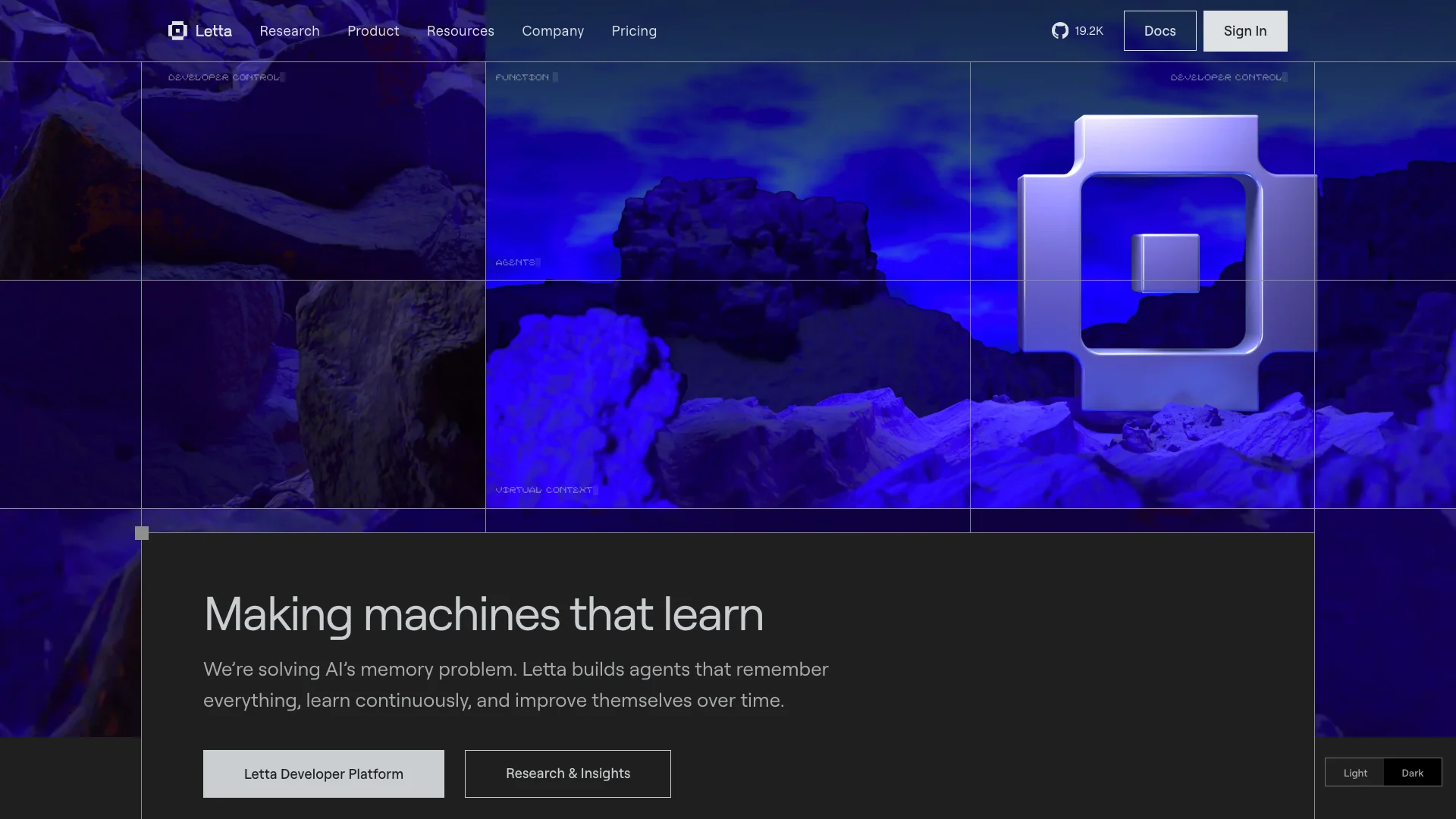Switch theme to Light mode
Screen dimensions: 1456x819
tap(1354, 773)
